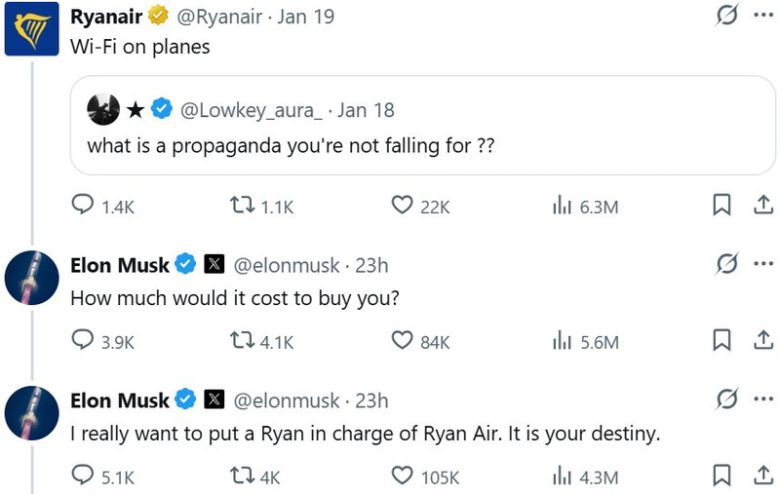
Task: Like the "It is your destiny" post
Action: 402,477
